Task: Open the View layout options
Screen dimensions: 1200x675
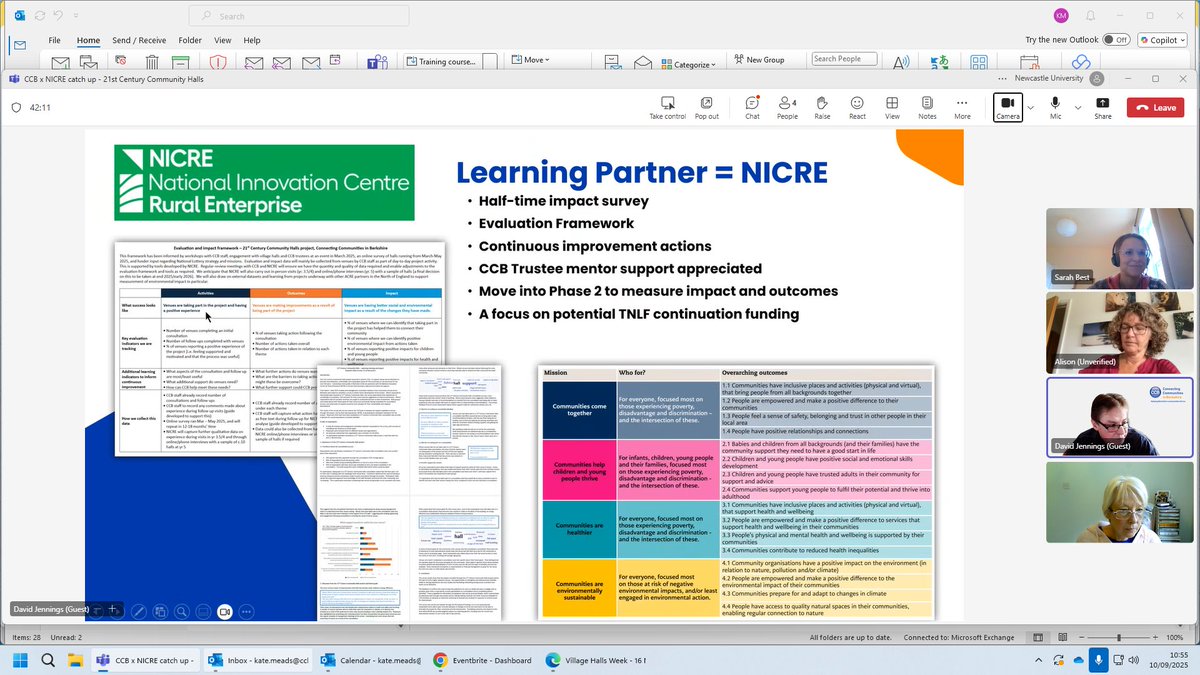Action: point(892,108)
